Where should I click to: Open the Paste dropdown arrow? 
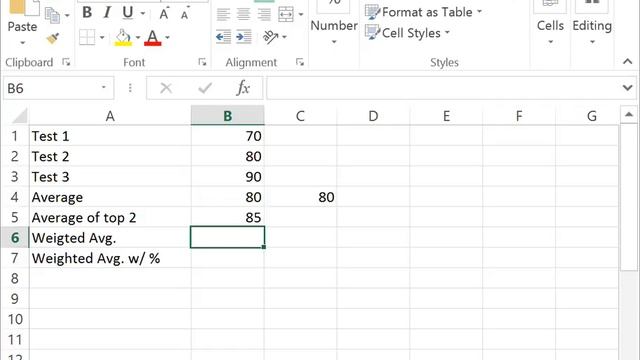[22, 42]
